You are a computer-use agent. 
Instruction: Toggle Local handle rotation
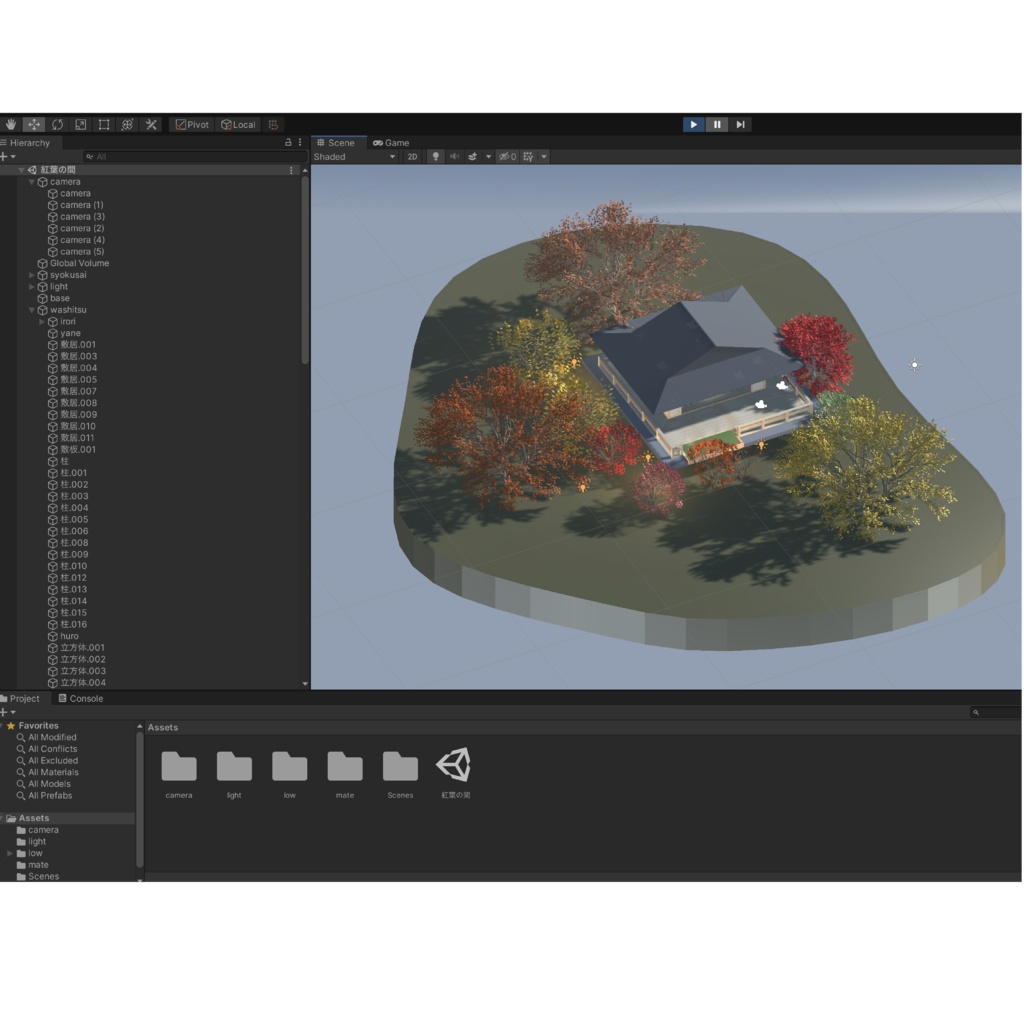click(238, 124)
